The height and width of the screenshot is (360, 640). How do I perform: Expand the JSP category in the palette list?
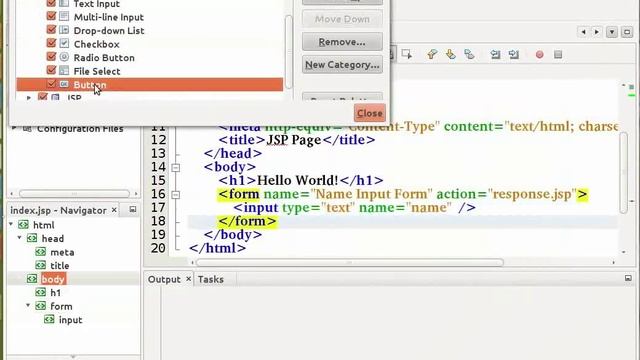(29, 98)
